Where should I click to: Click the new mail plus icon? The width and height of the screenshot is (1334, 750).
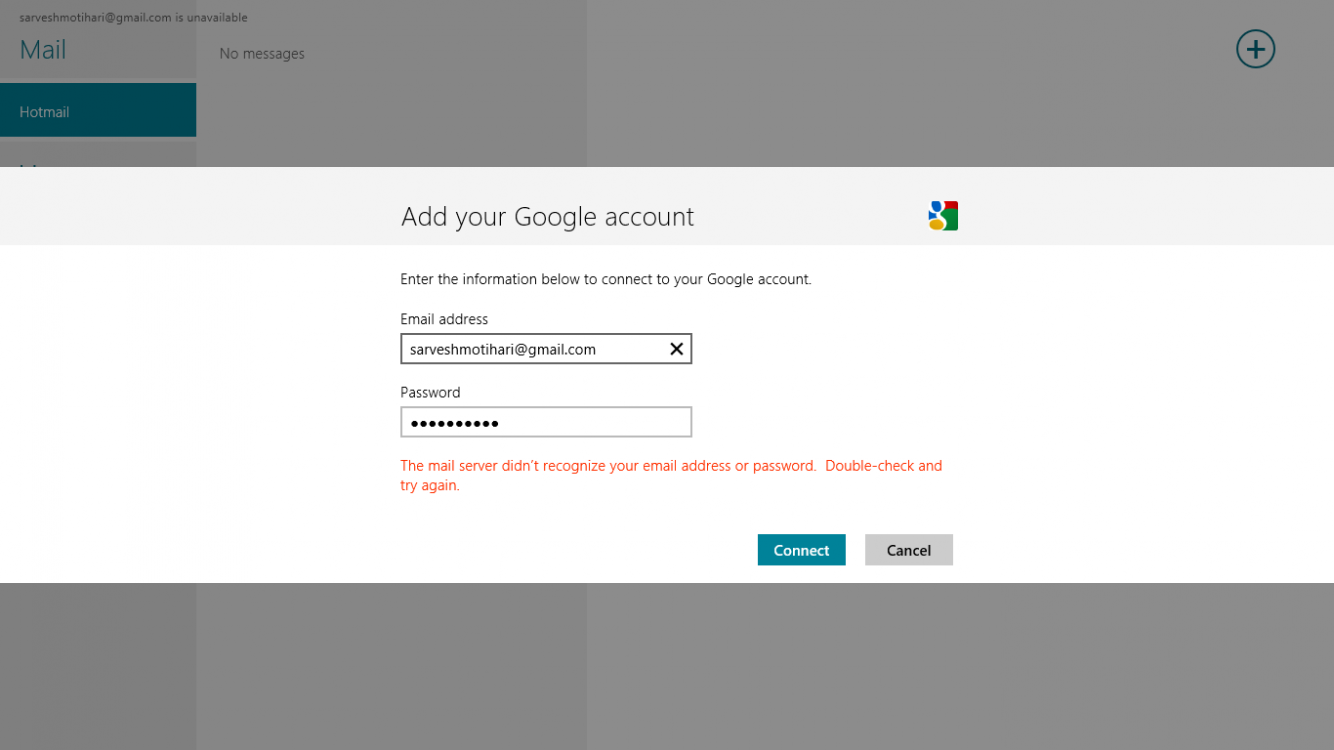(x=1255, y=49)
